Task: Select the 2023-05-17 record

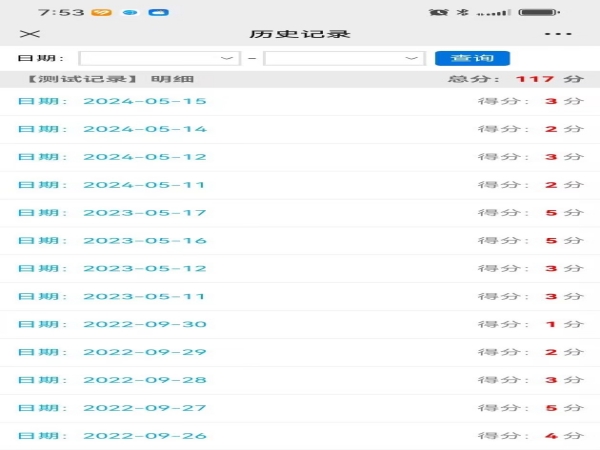Action: click(x=300, y=213)
